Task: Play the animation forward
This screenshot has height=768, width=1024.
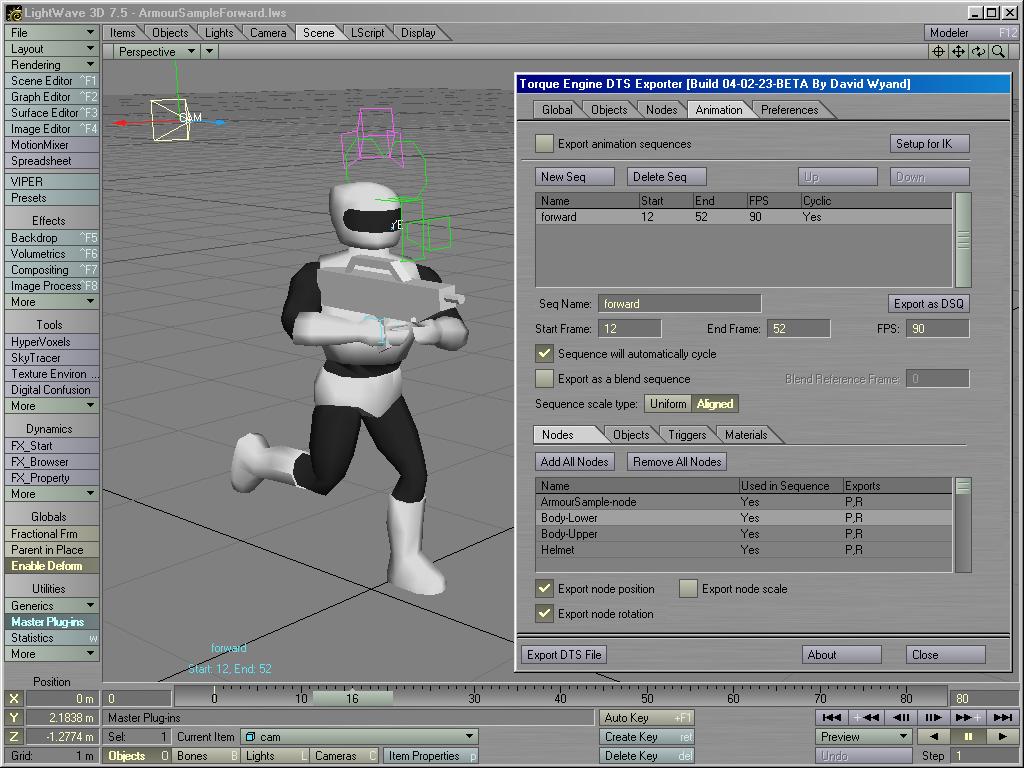Action: [1002, 736]
